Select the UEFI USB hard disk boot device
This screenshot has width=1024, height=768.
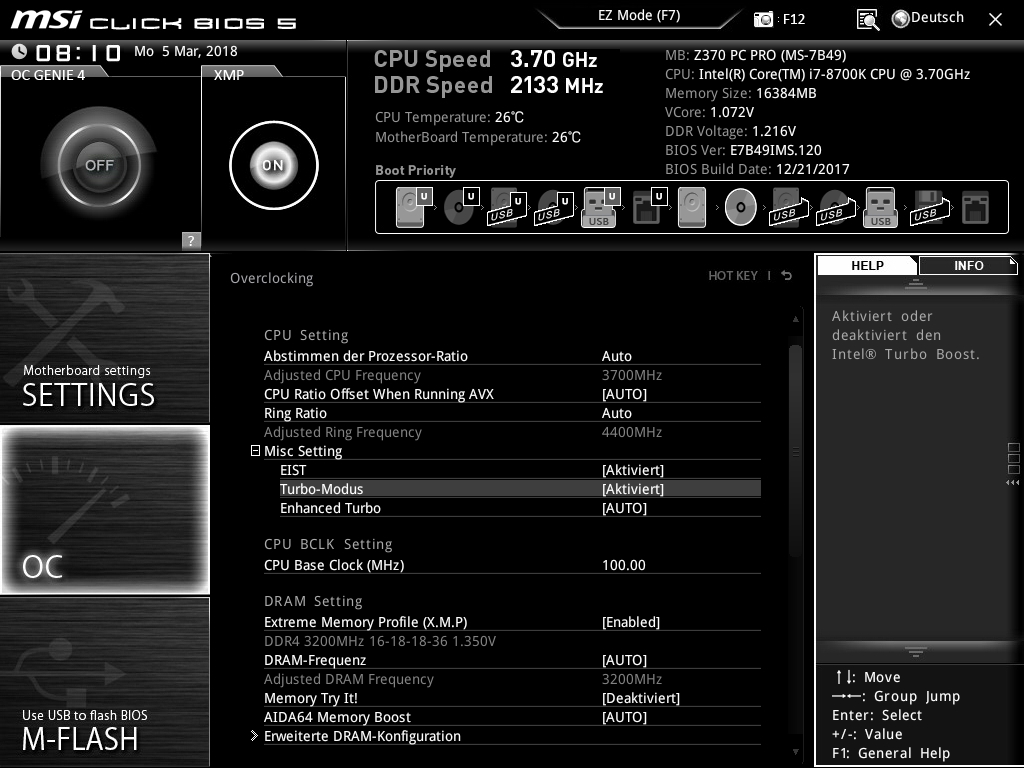click(507, 207)
